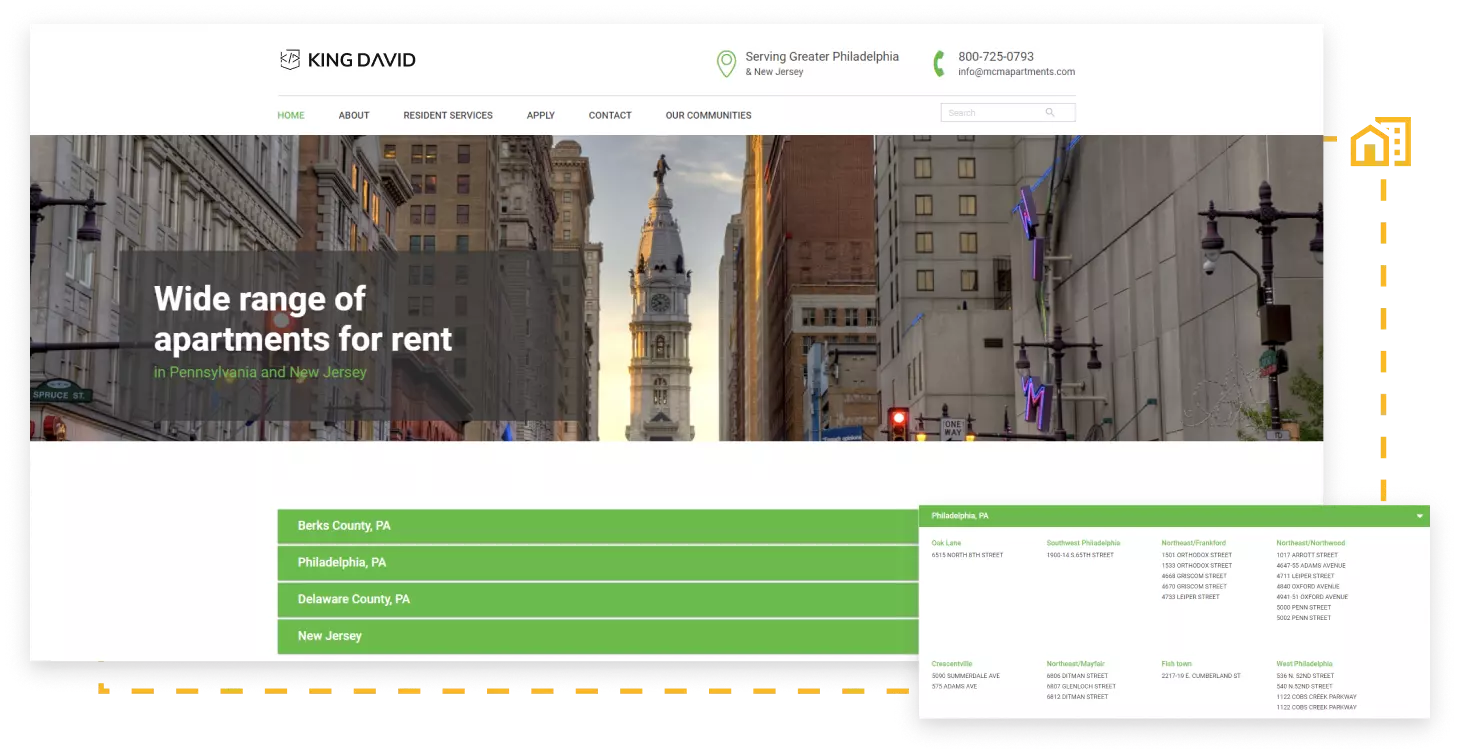Image resolution: width=1460 pixels, height=755 pixels.
Task: Click the yellow building house icon
Action: [x=1380, y=142]
